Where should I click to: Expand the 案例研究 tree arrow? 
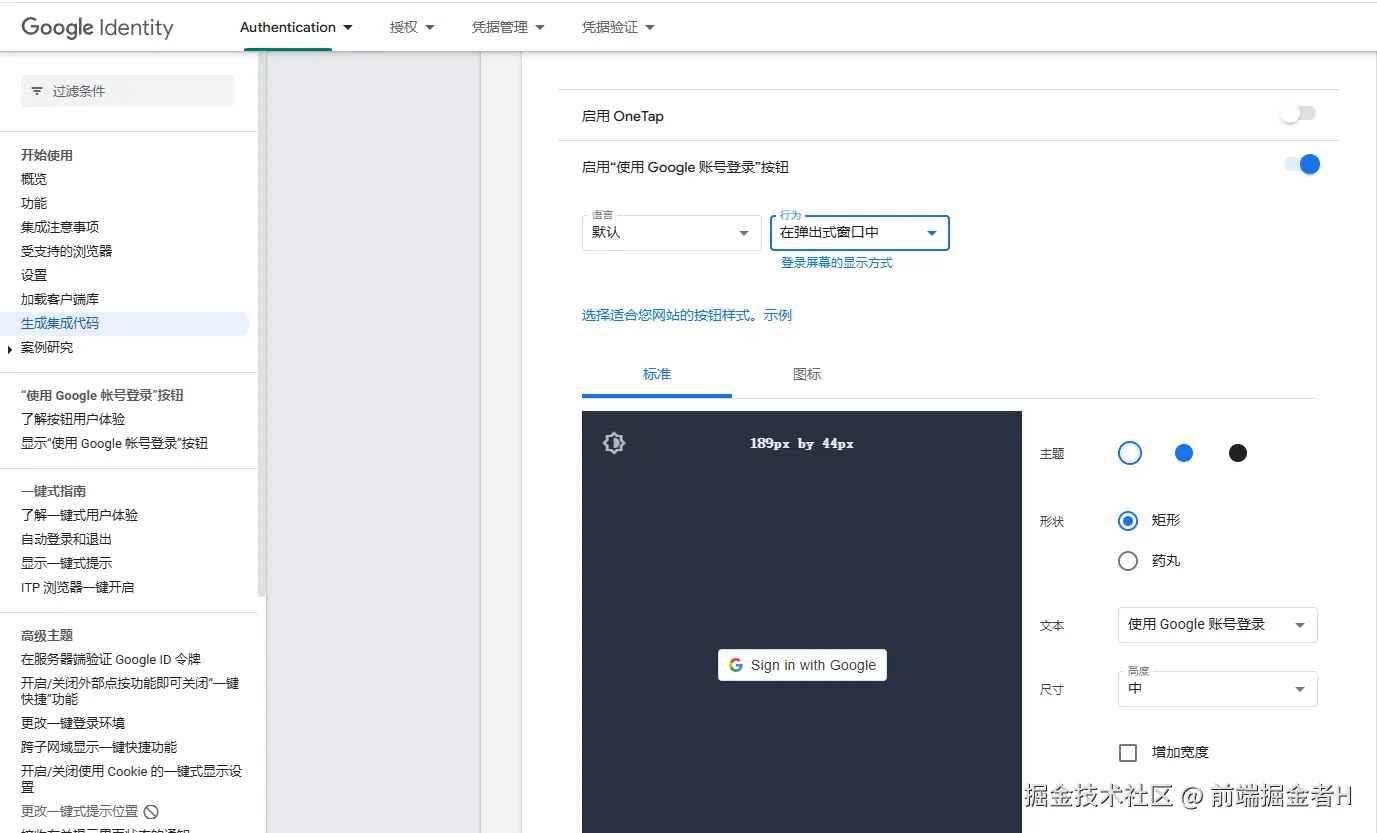pos(10,349)
